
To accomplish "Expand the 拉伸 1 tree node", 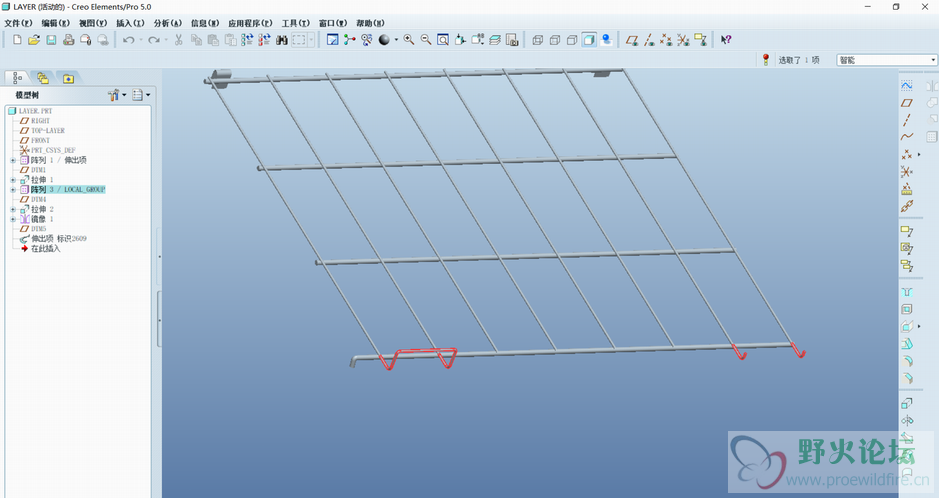I will [x=13, y=180].
